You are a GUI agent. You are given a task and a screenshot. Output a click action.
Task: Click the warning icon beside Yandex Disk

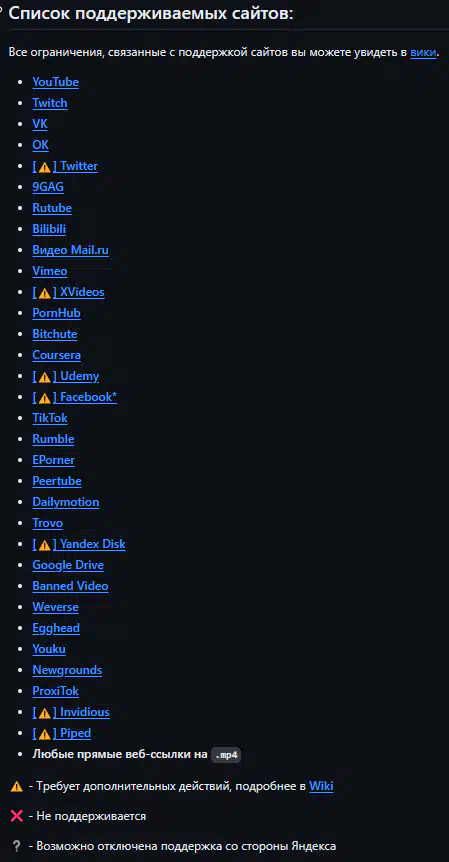click(45, 544)
